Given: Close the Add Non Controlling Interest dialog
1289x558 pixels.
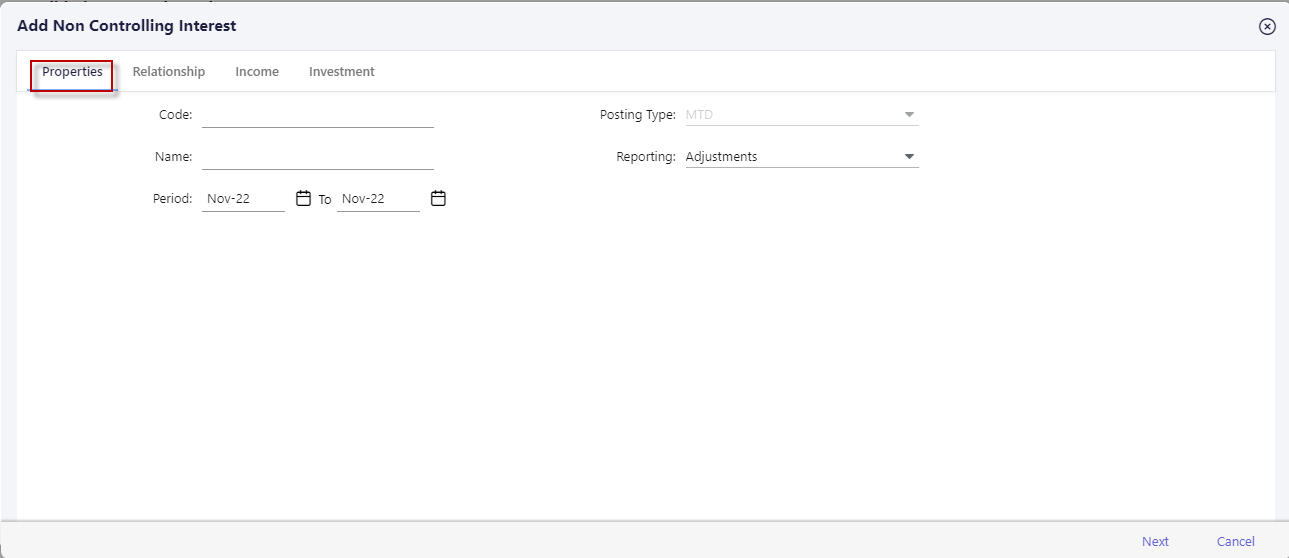Looking at the screenshot, I should click(1267, 27).
